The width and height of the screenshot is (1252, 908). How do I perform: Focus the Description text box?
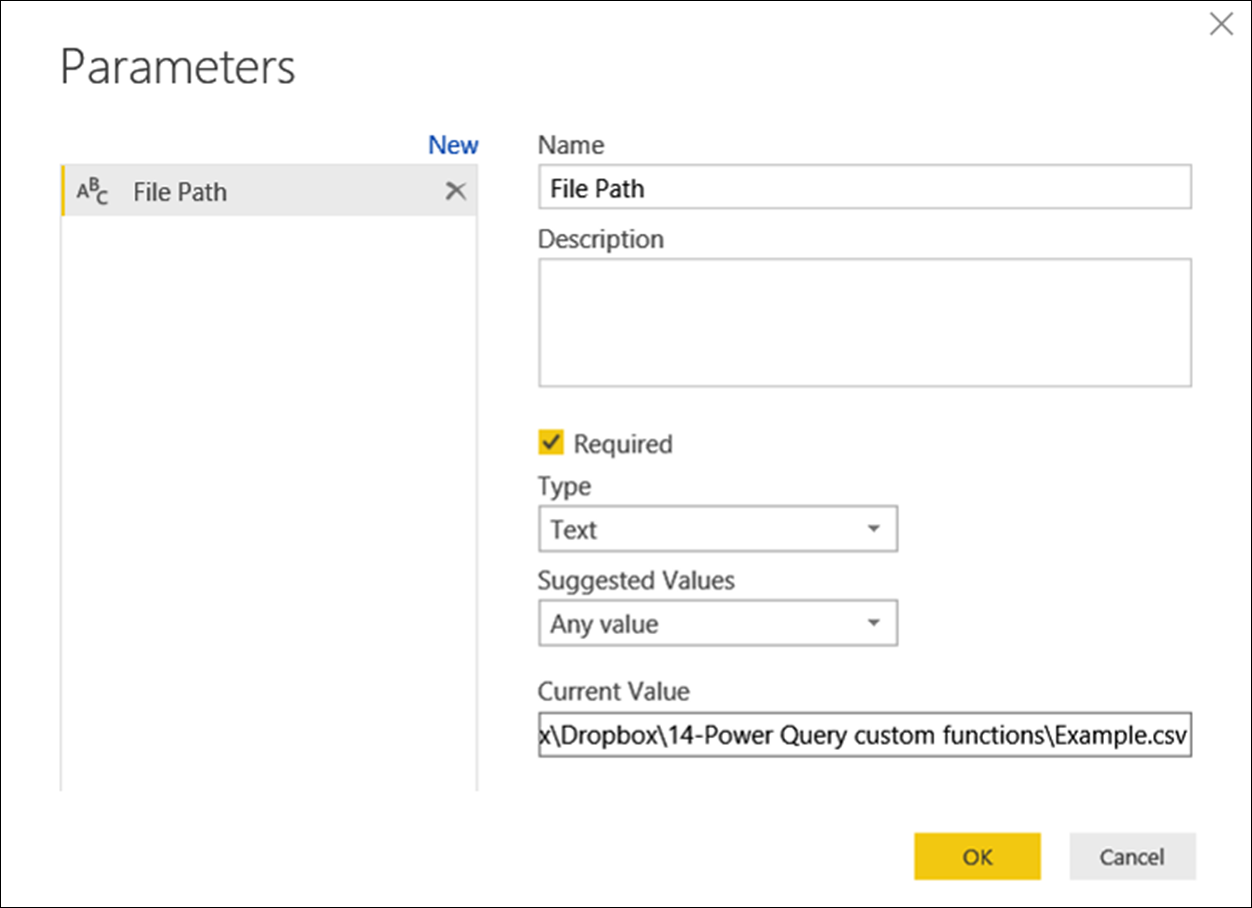tap(864, 322)
